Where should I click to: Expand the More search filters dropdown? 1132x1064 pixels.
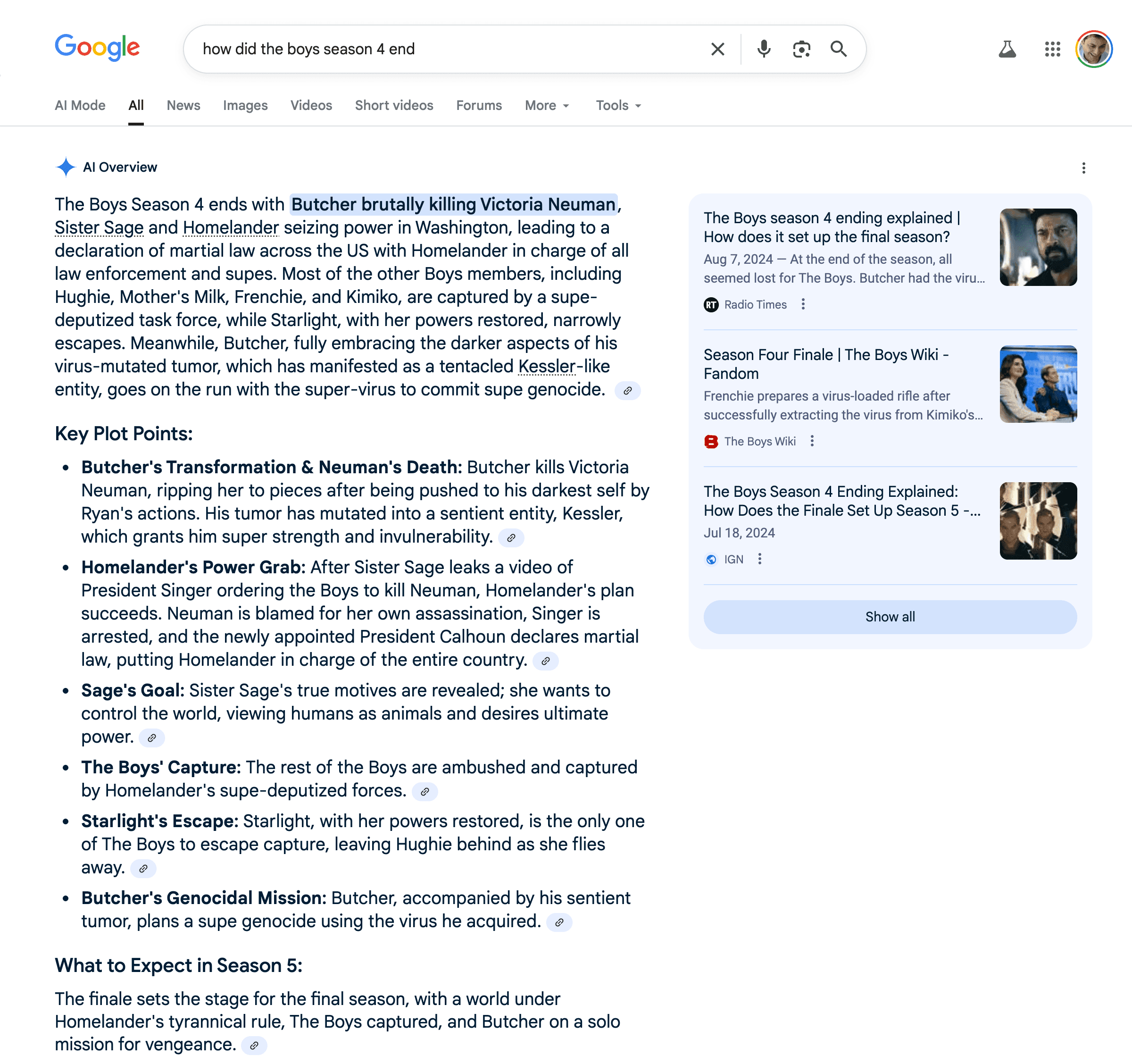pyautogui.click(x=547, y=105)
